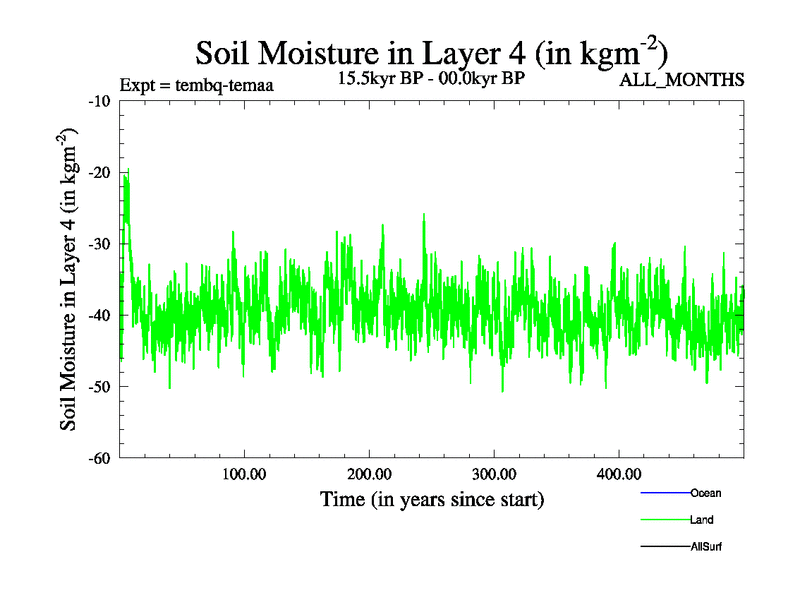
Task: Click the -40 y-axis tick label
Action: pyautogui.click(x=99, y=315)
